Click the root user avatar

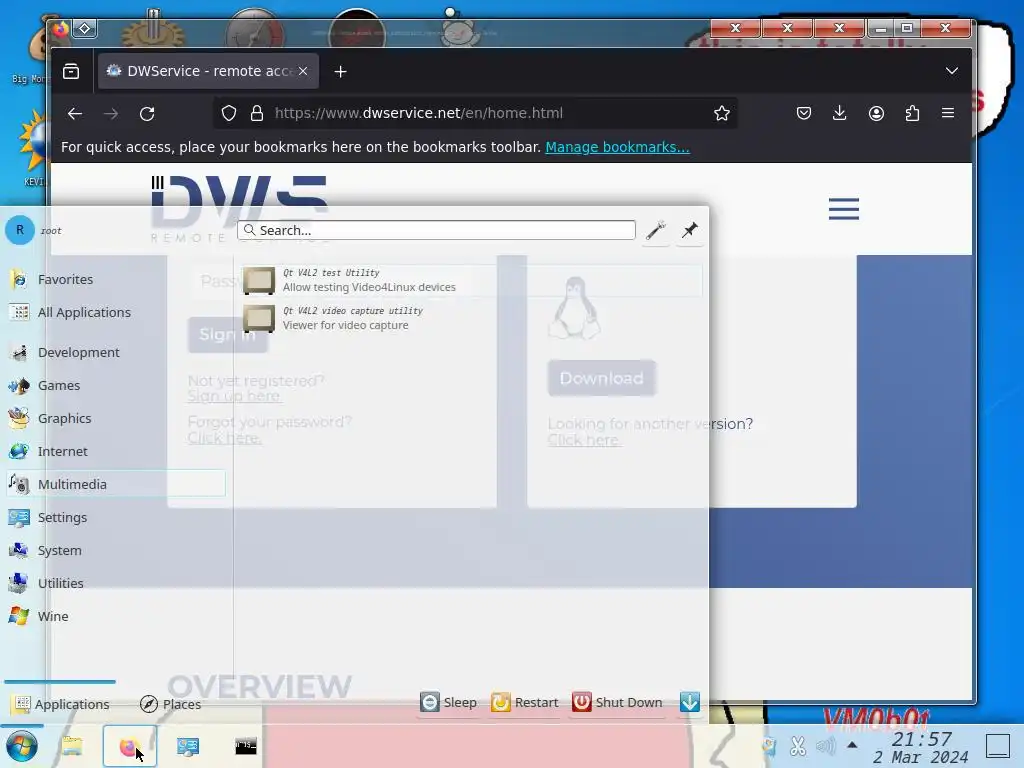[20, 230]
